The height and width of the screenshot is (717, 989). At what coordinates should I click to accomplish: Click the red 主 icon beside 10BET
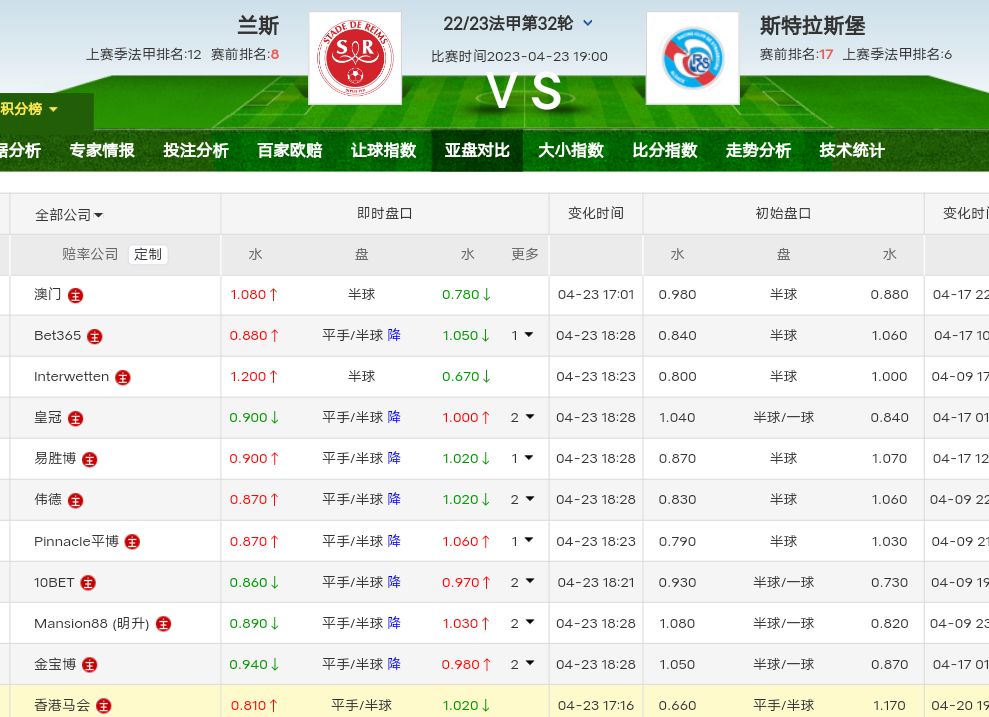[x=88, y=583]
